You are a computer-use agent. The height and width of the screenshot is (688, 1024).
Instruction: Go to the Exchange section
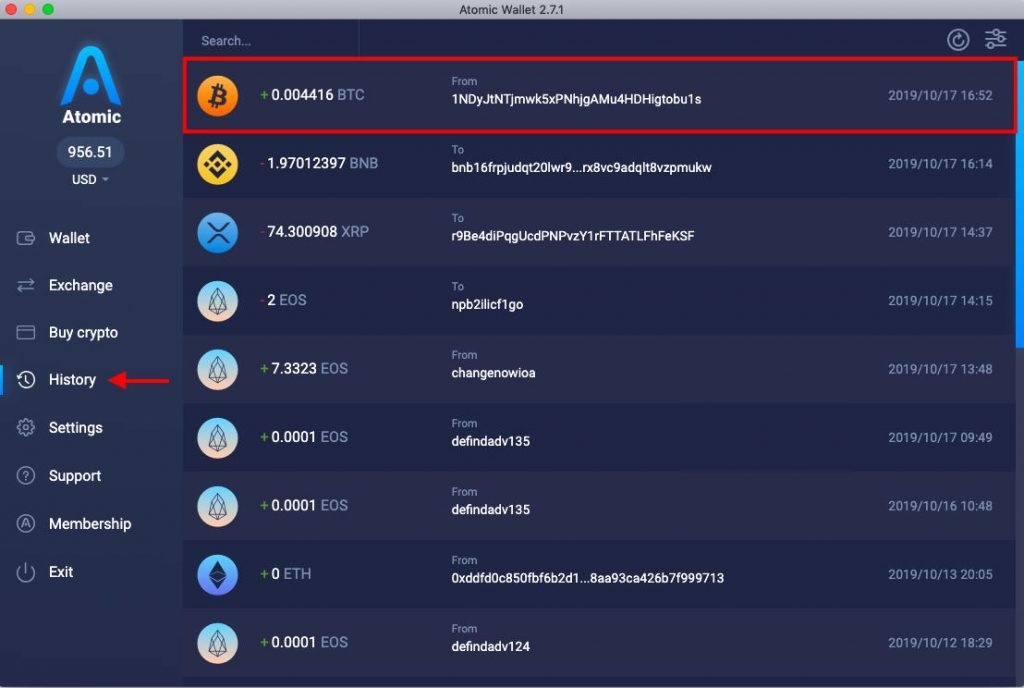(80, 285)
